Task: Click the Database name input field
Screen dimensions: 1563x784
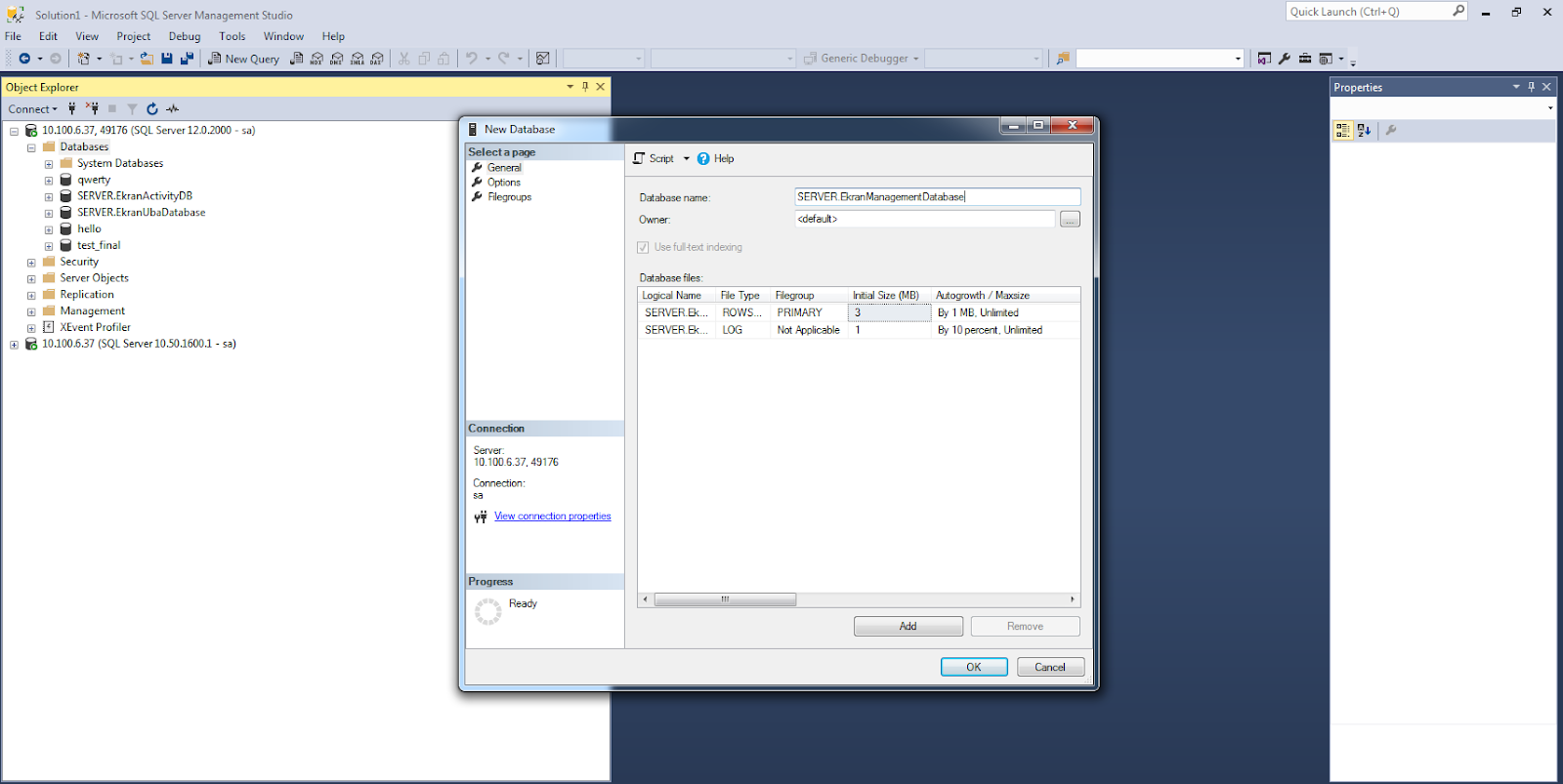Action: [937, 197]
